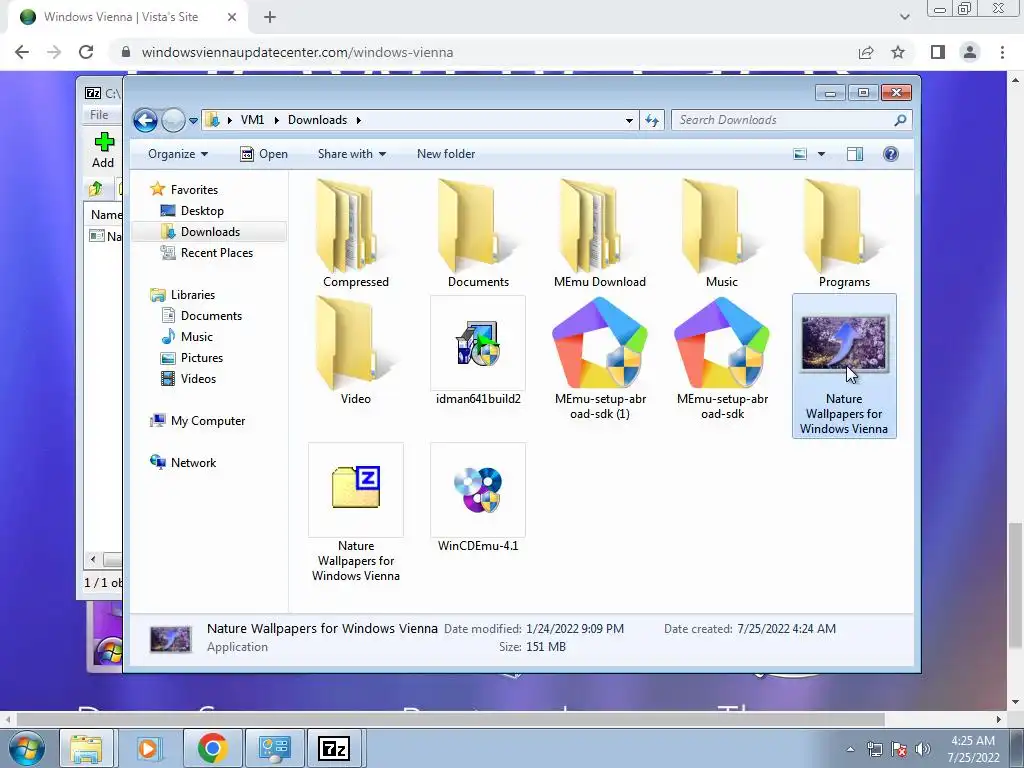
Task: Open the Music folder icon
Action: (x=722, y=232)
